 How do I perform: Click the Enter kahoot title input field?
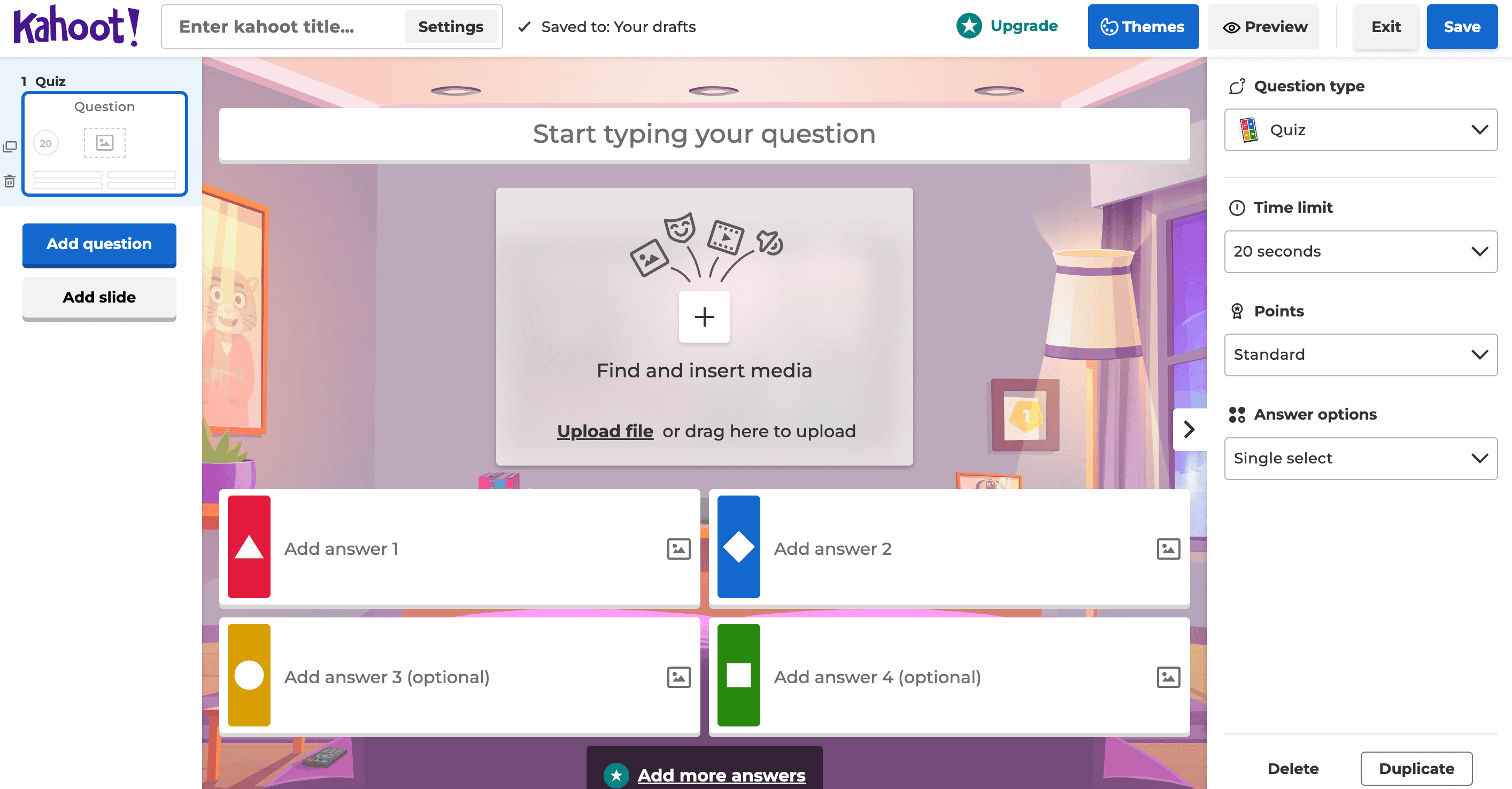tap(283, 27)
